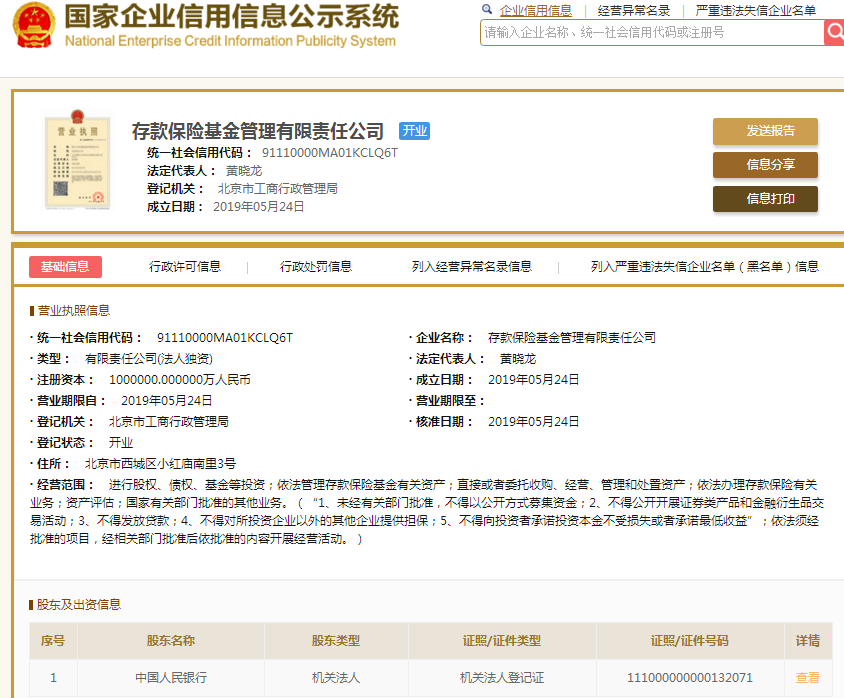Screen dimensions: 844x698
Task: Click the 股东及出资信息 section heading
Action: click(79, 605)
